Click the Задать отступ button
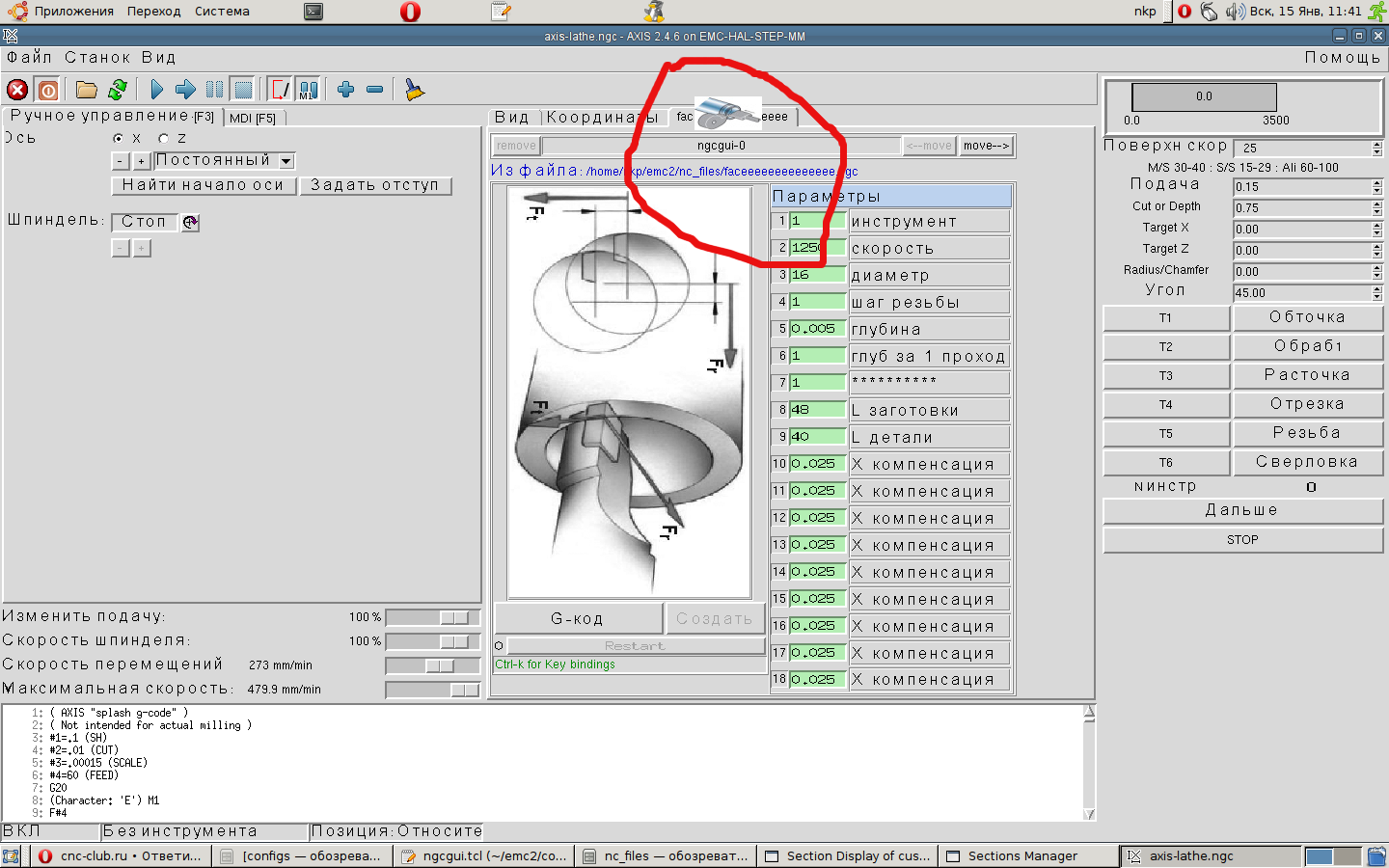The height and width of the screenshot is (868, 1389). (x=375, y=185)
